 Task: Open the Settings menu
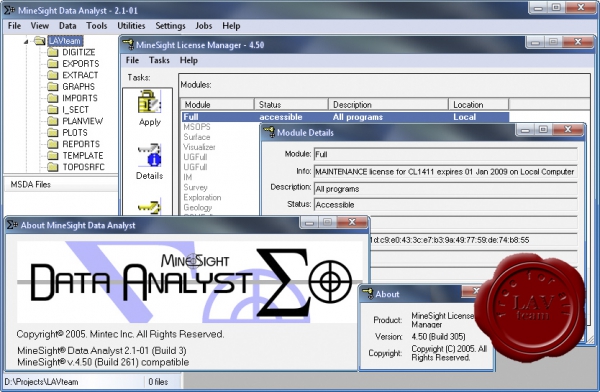[x=170, y=26]
